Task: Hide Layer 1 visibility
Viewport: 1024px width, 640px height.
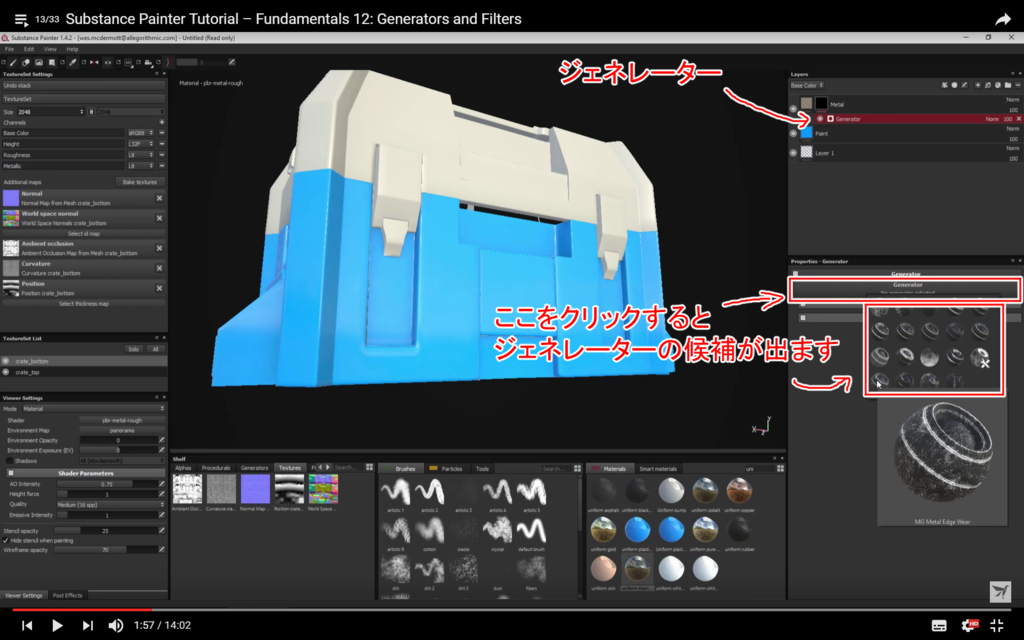Action: [x=793, y=153]
